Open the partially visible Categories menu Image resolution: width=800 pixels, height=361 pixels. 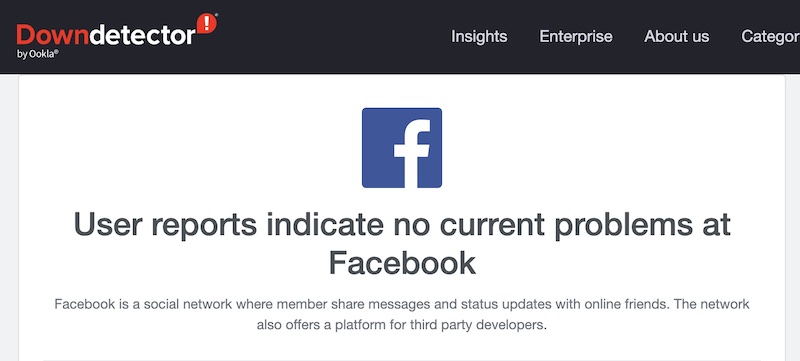[770, 36]
